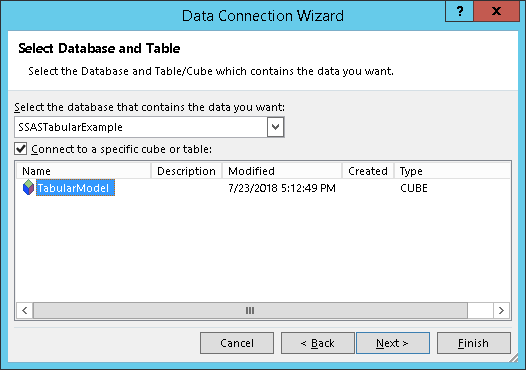Image resolution: width=526 pixels, height=370 pixels.
Task: Select the TabularModel row name
Action: [x=75, y=188]
